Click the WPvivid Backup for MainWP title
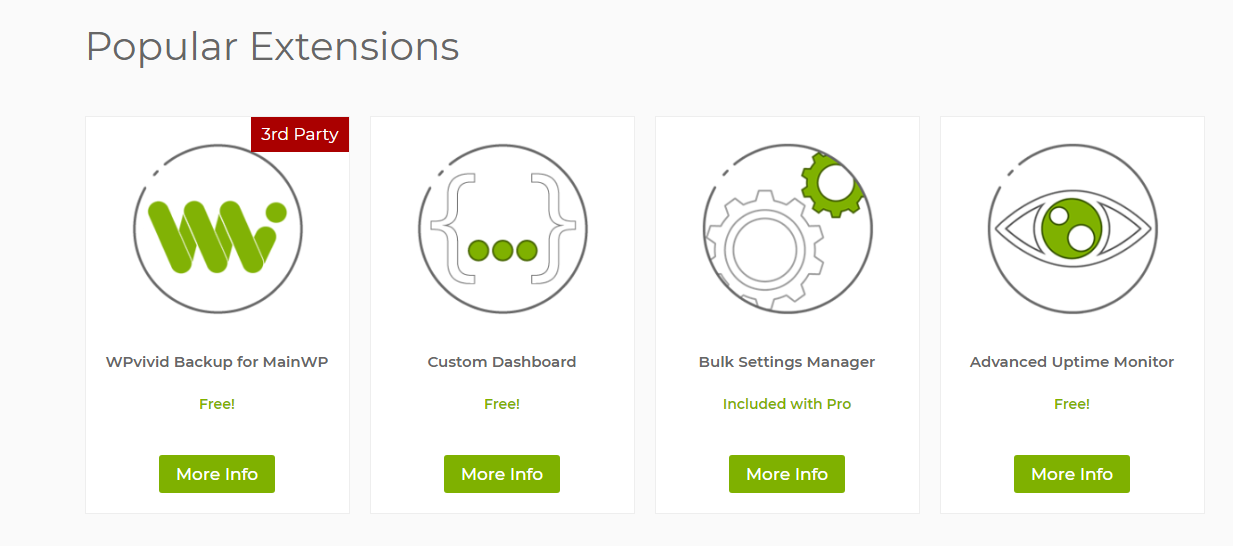The width and height of the screenshot is (1233, 546). 217,362
